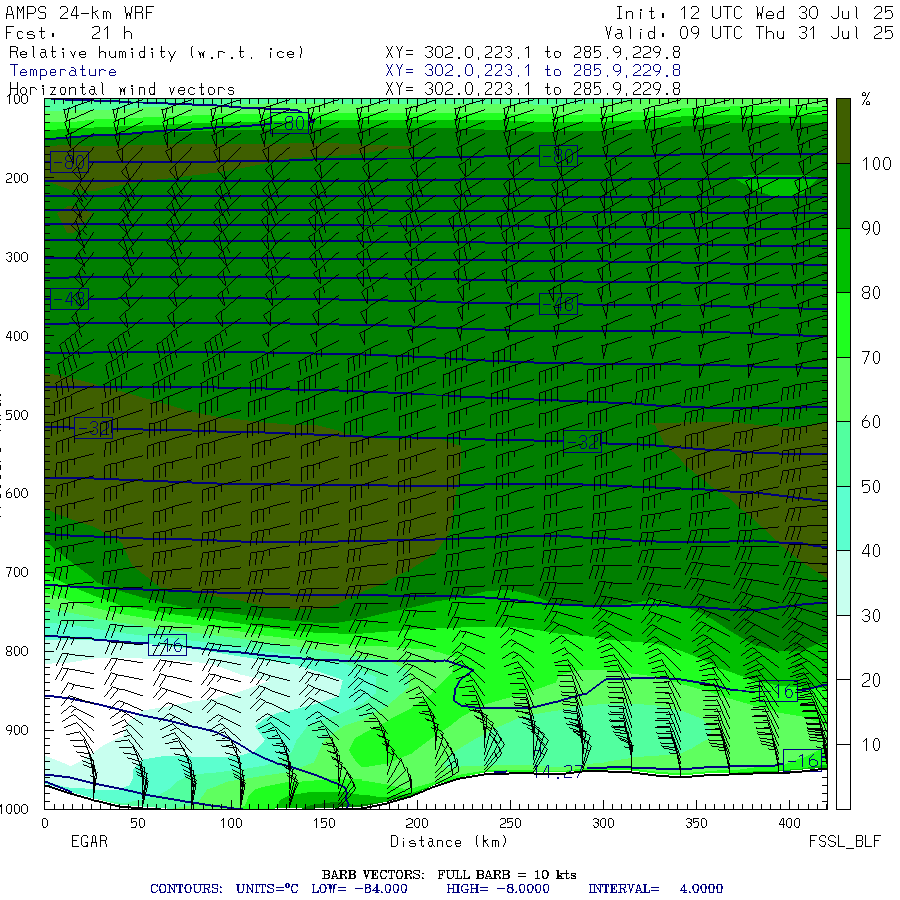Select the distance axis "350" label

pos(696,823)
